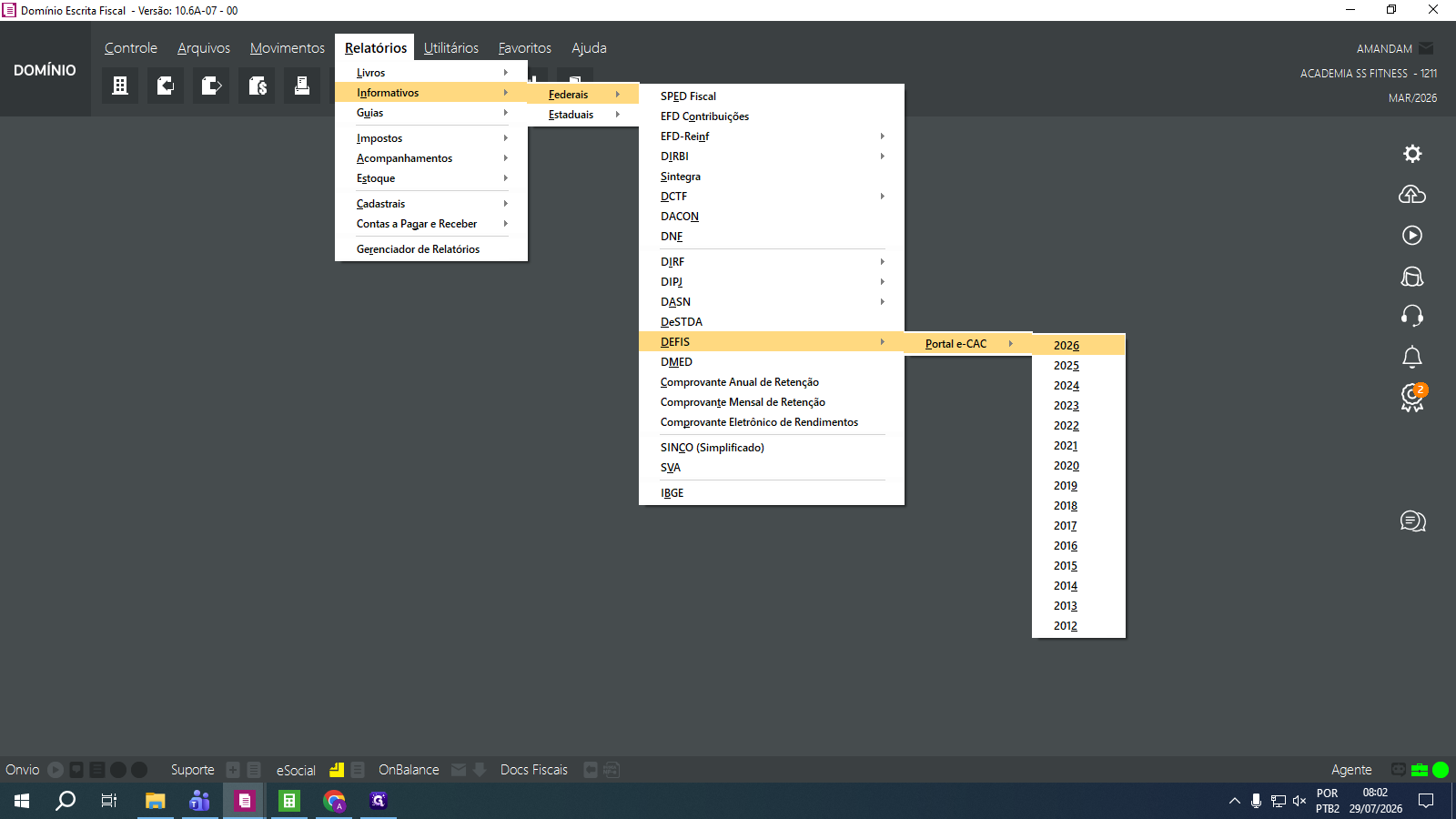Click the OnBalance envelope icon
The height and width of the screenshot is (819, 1456).
point(459,770)
